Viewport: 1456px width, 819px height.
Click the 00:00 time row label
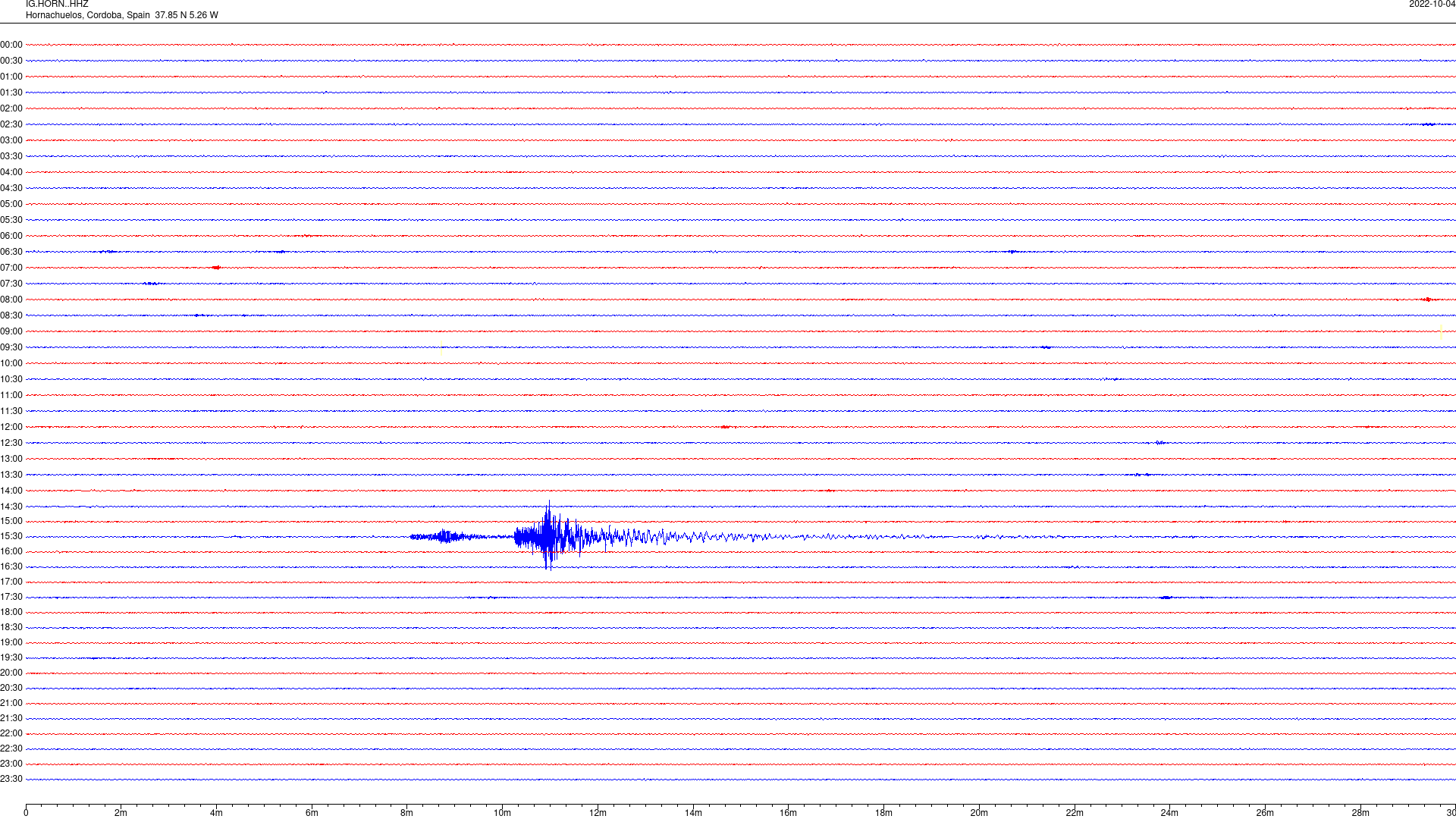point(11,45)
